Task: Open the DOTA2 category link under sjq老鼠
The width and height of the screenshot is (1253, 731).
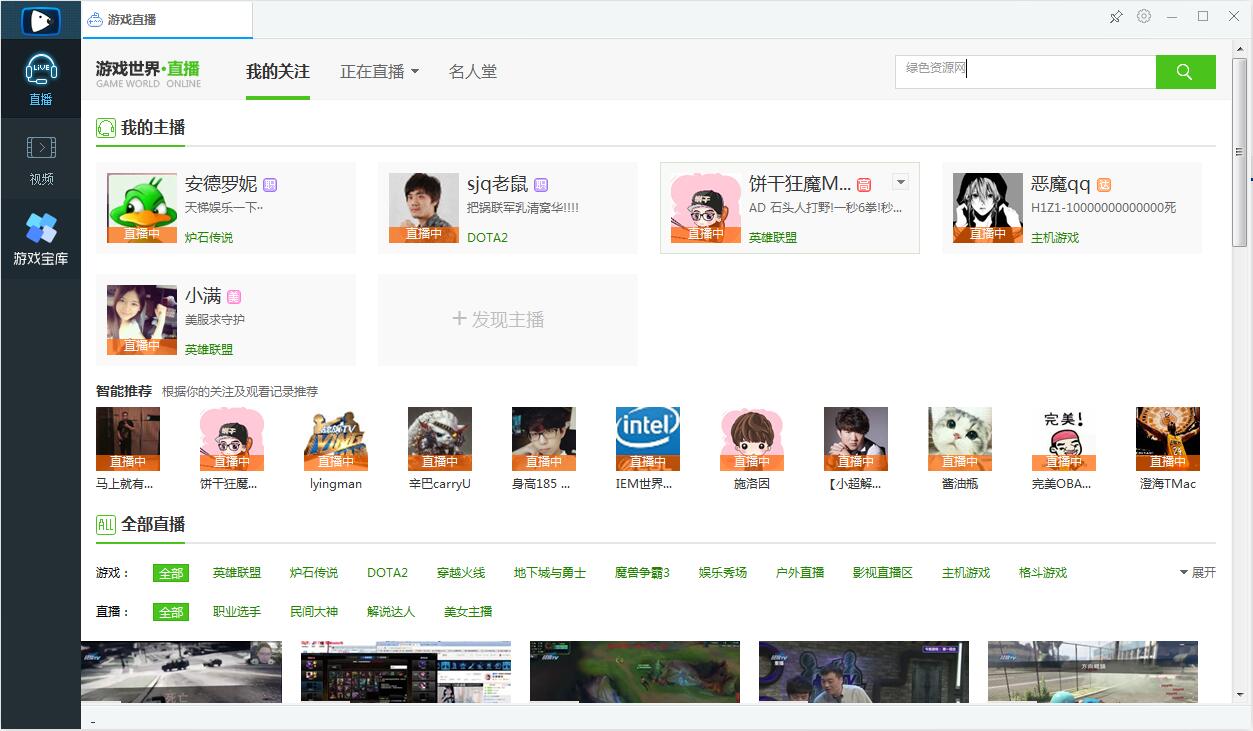Action: point(487,238)
